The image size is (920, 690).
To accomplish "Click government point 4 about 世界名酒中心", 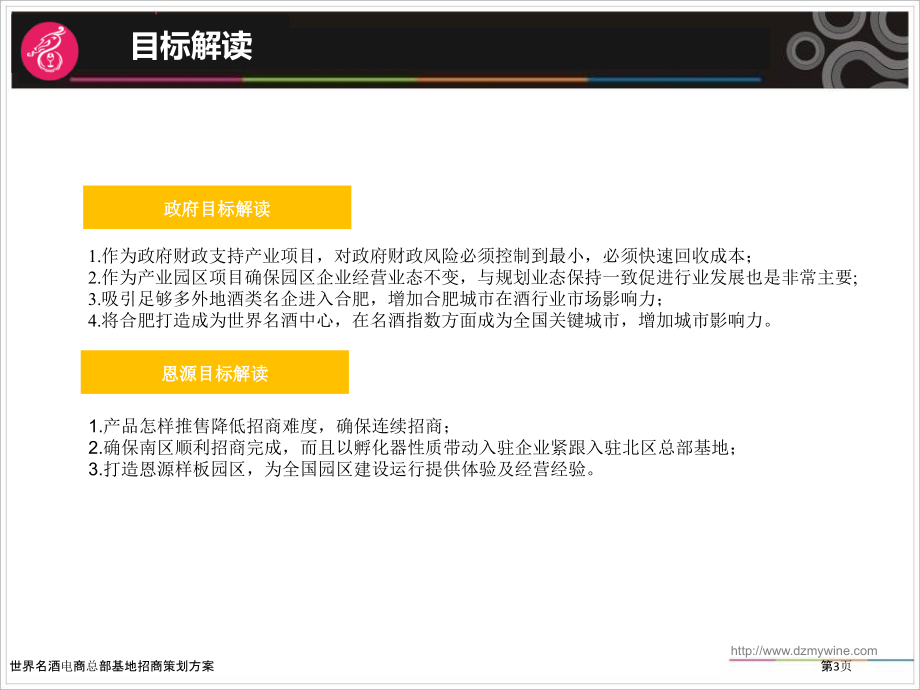I will coord(431,320).
